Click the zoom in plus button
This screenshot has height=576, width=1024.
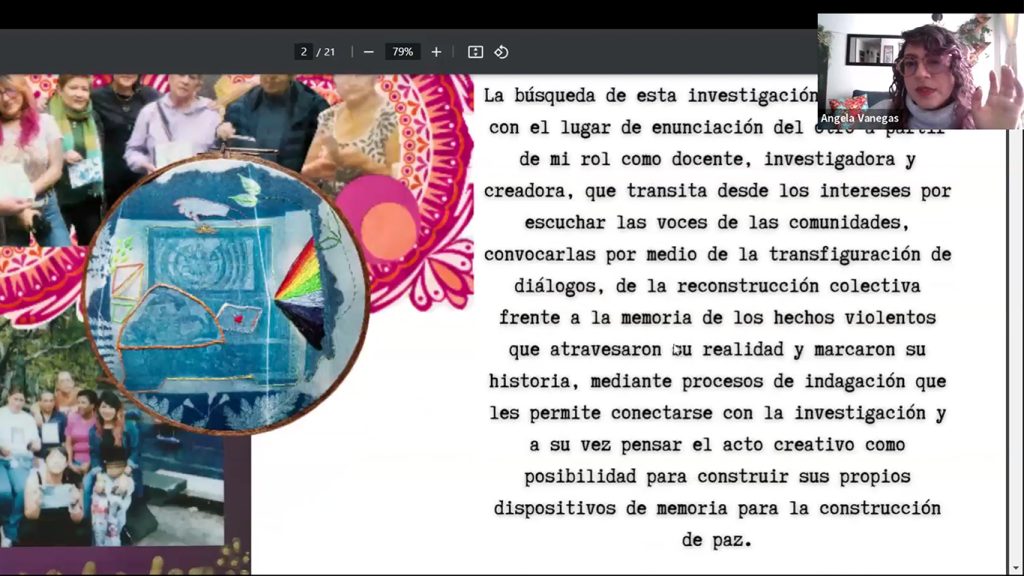click(436, 52)
